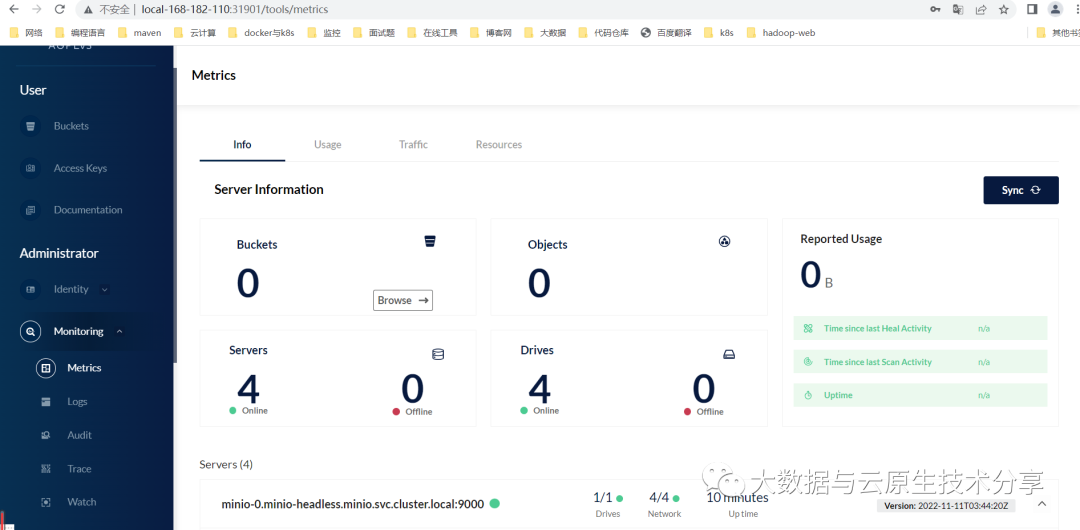The image size is (1080, 530).
Task: Click the Uptime timer icon
Action: click(809, 396)
